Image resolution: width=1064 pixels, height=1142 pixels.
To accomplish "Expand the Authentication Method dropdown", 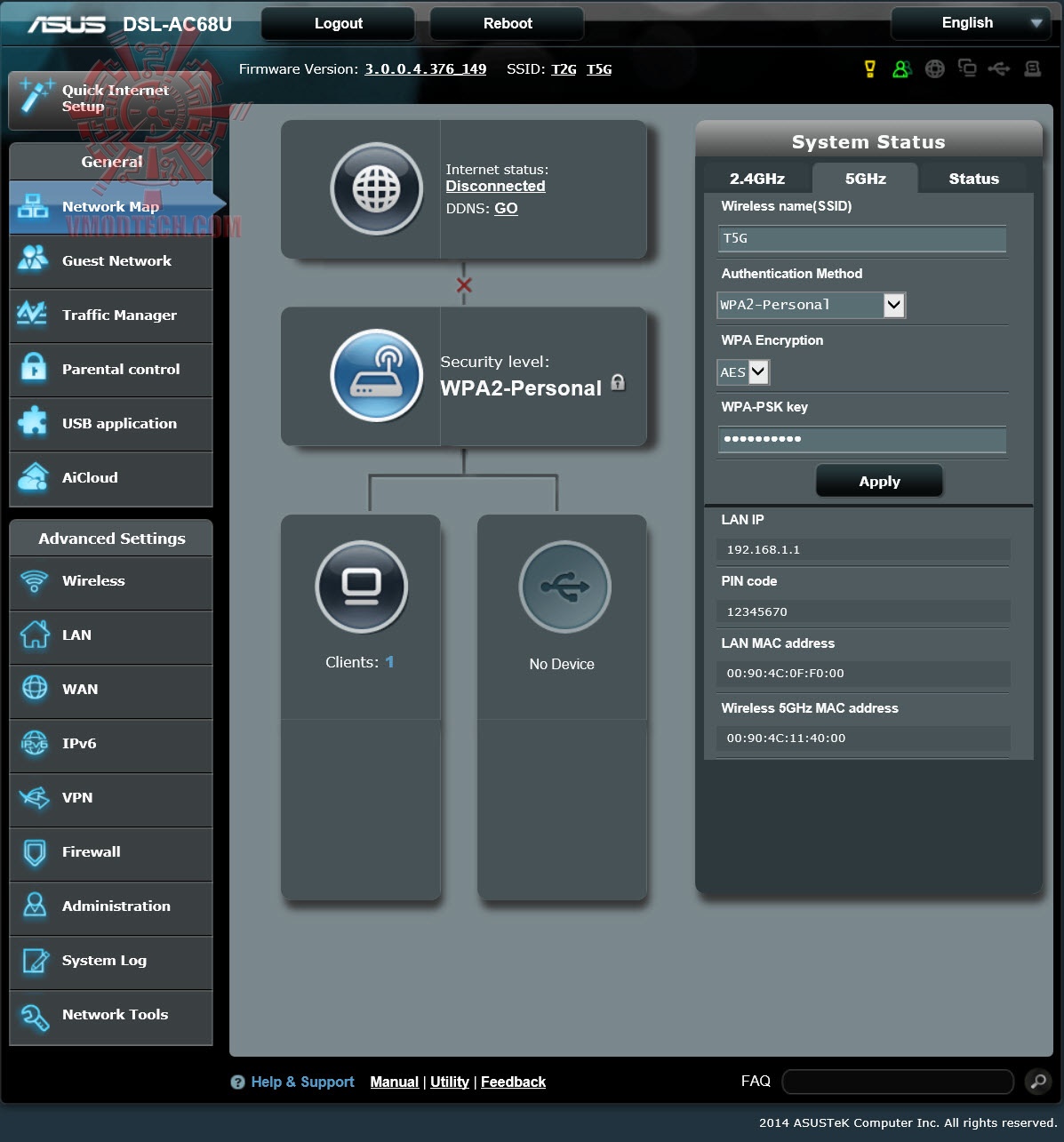I will tap(811, 305).
